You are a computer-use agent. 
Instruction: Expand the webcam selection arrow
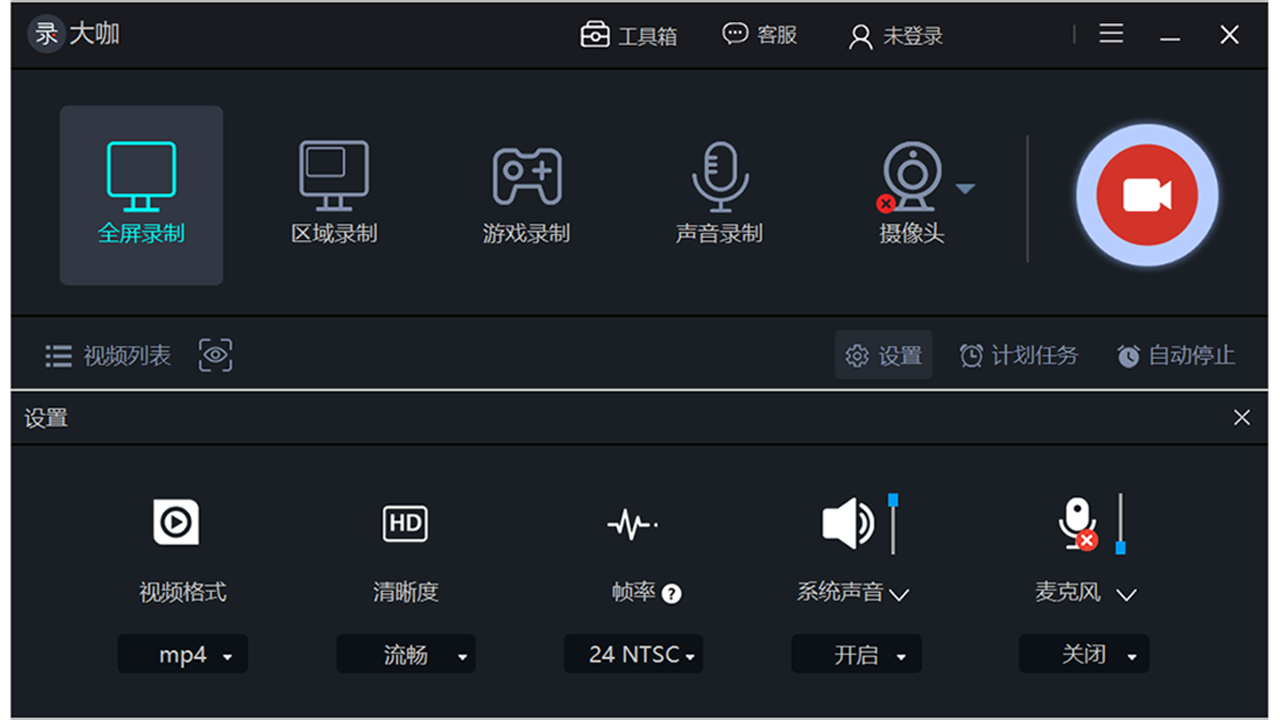pyautogui.click(x=966, y=186)
